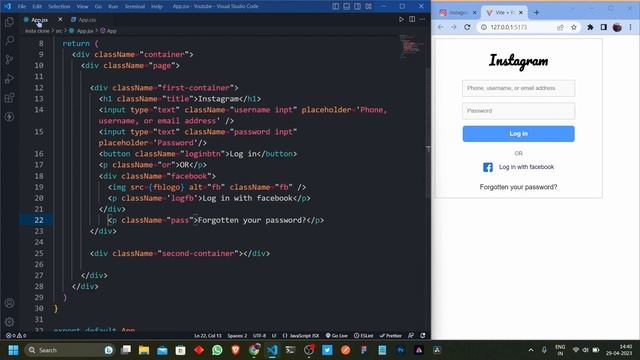Select the App symbol breadcrumb
This screenshot has height=360, width=640.
[x=109, y=31]
